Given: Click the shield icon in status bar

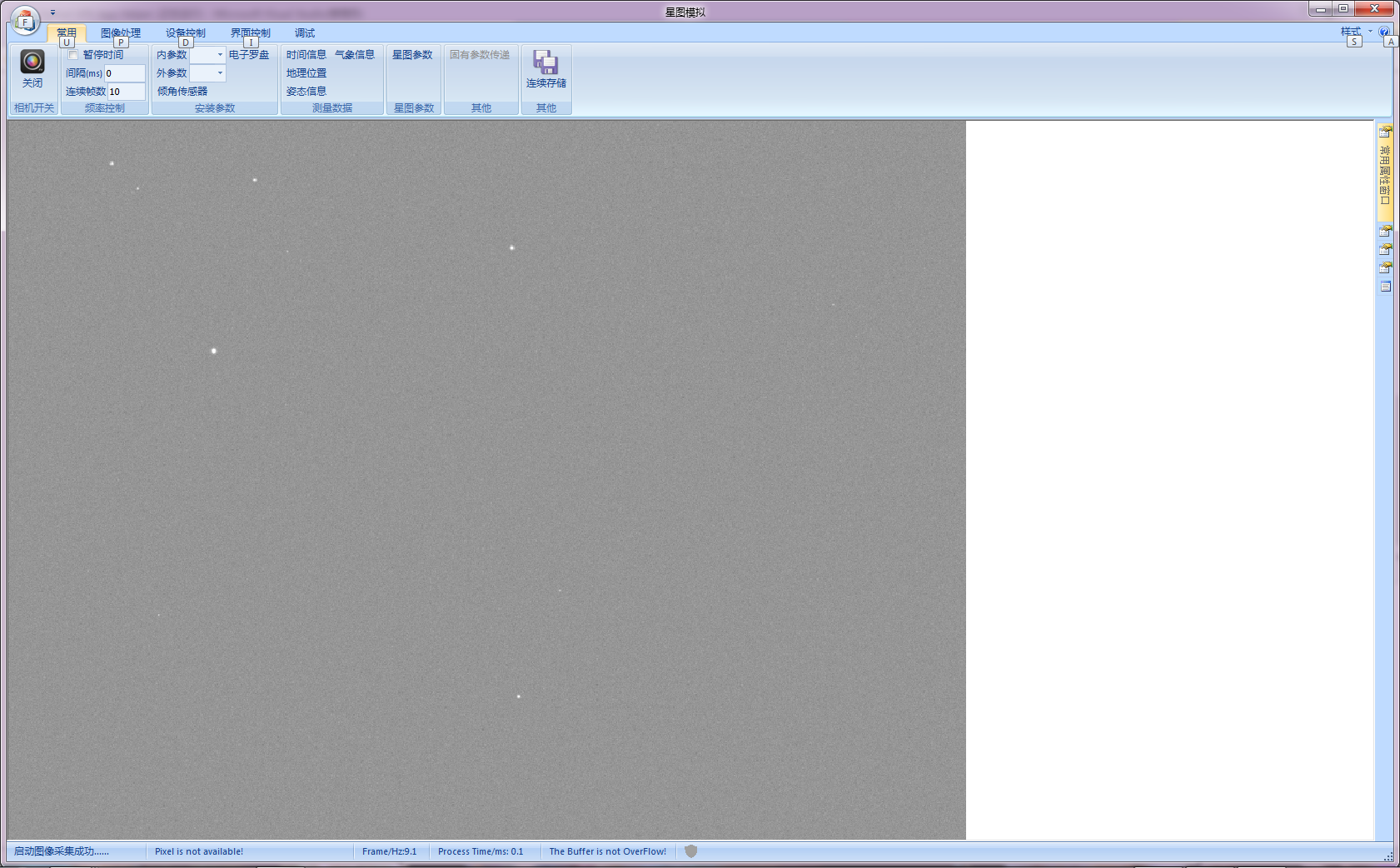Looking at the screenshot, I should (690, 851).
